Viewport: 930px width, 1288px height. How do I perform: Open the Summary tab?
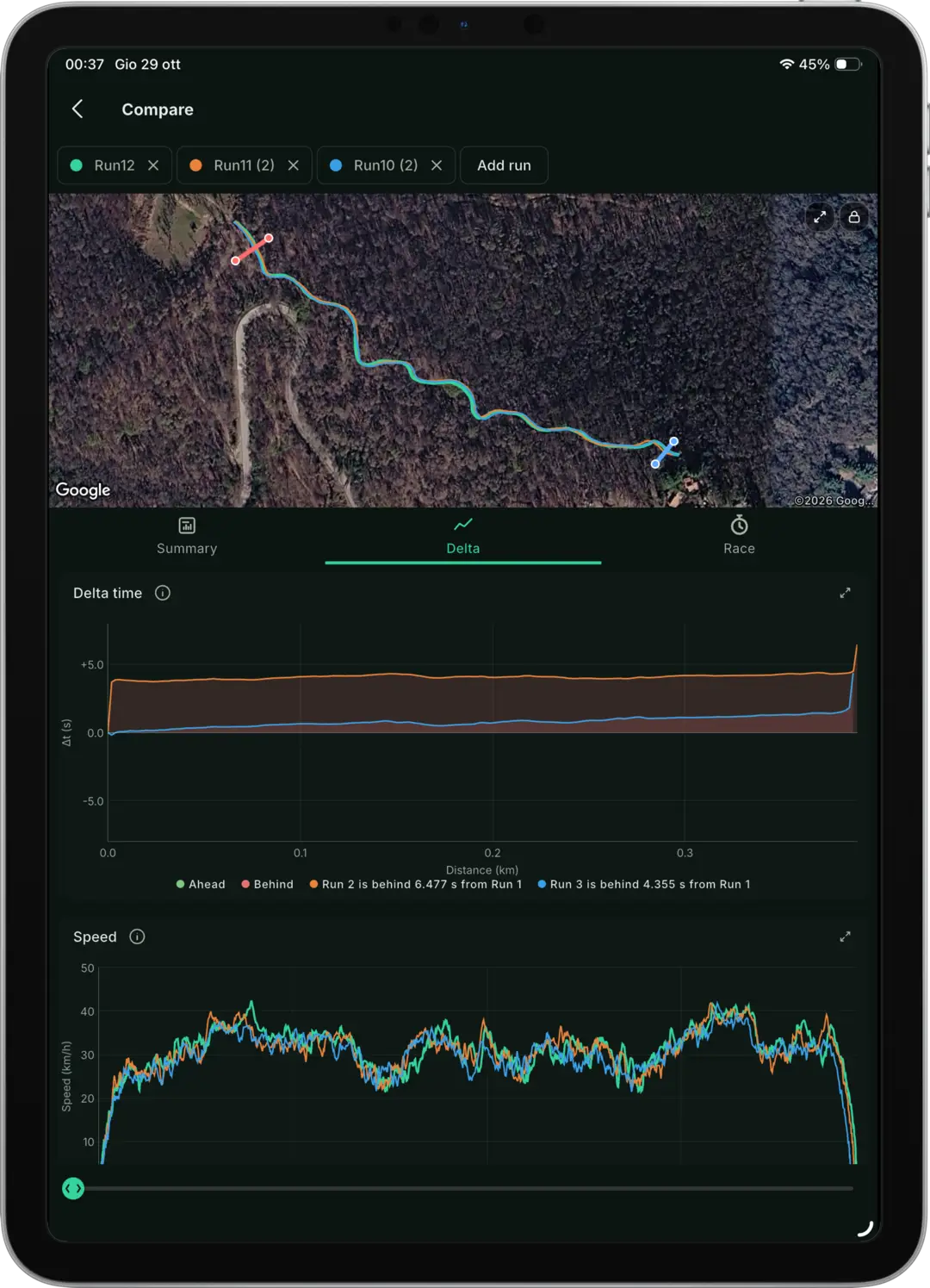click(187, 536)
